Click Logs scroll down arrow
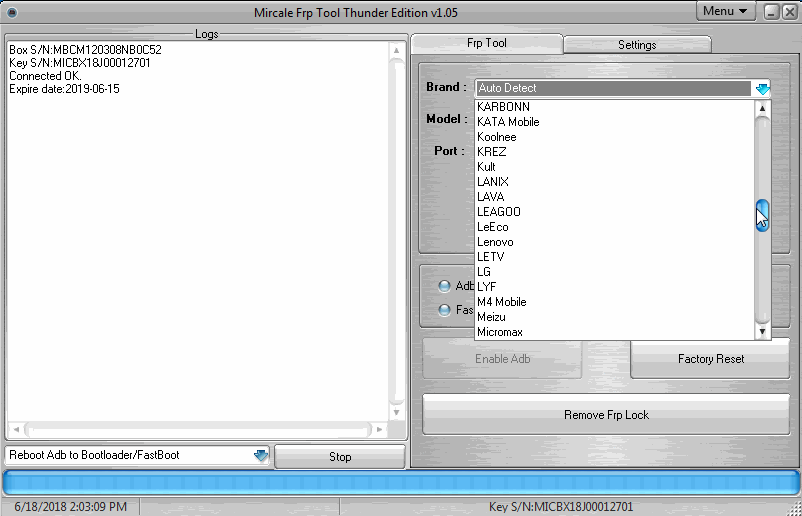Image resolution: width=802 pixels, height=516 pixels. (x=396, y=412)
